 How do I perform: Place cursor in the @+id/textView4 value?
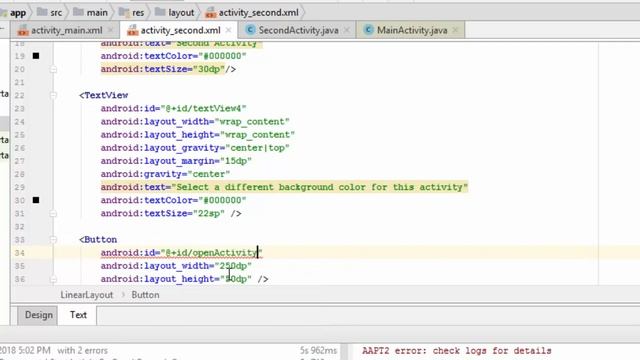pos(203,109)
